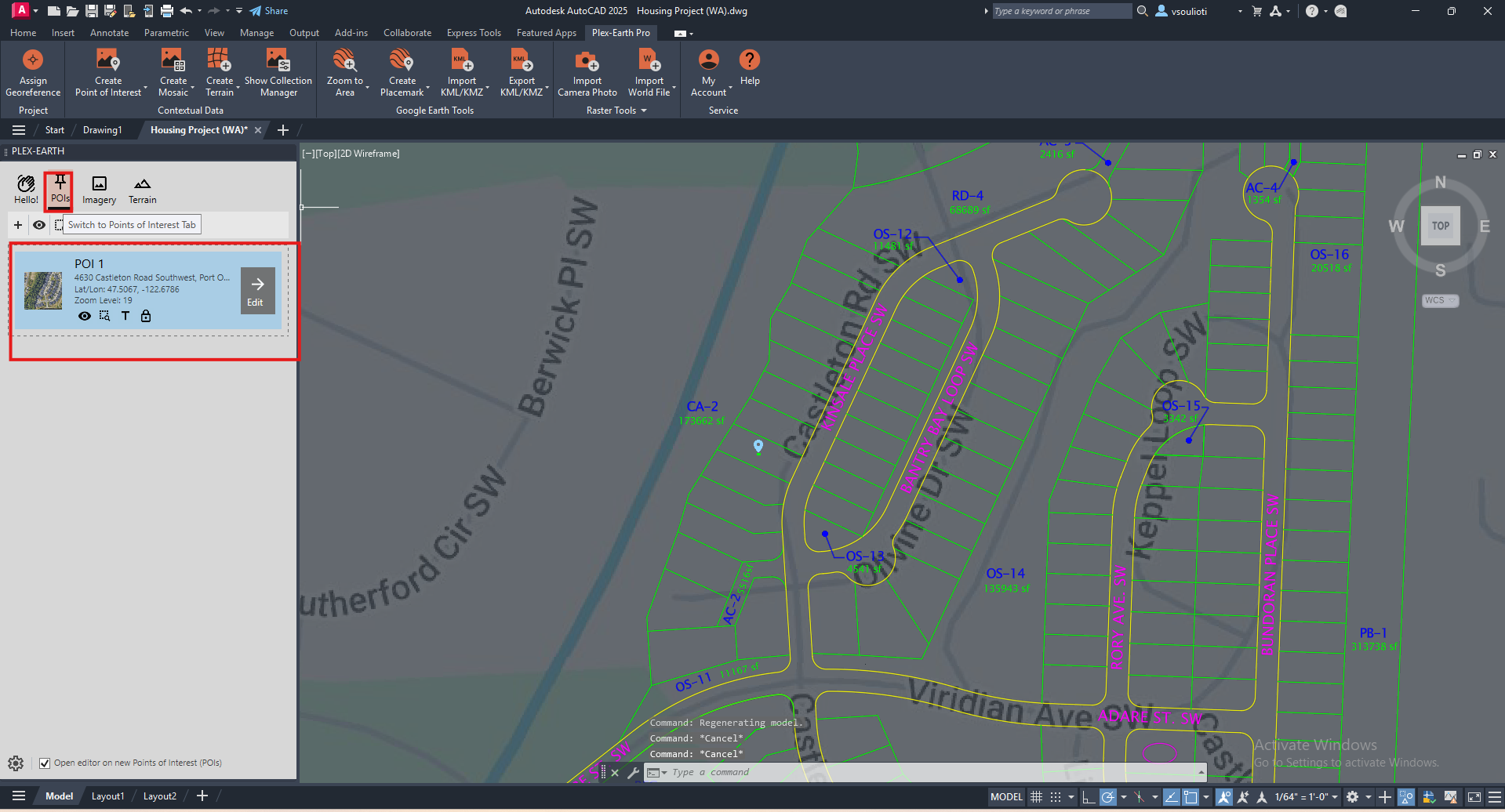Switch to Layout1 tab
The height and width of the screenshot is (812, 1505).
108,796
